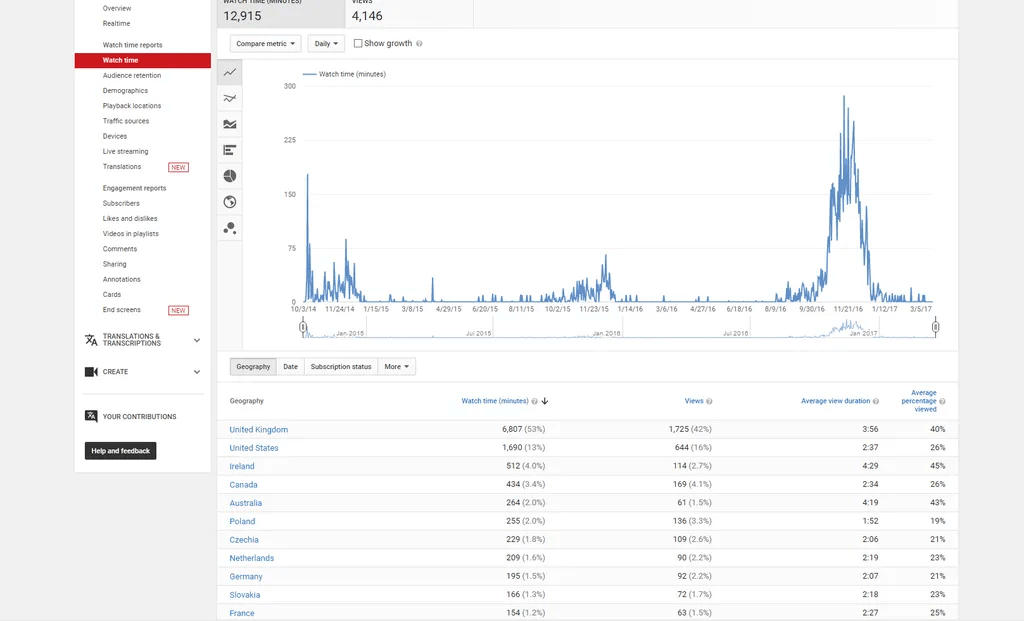Enable the Show growth checkbox
1024x621 pixels.
[x=358, y=44]
